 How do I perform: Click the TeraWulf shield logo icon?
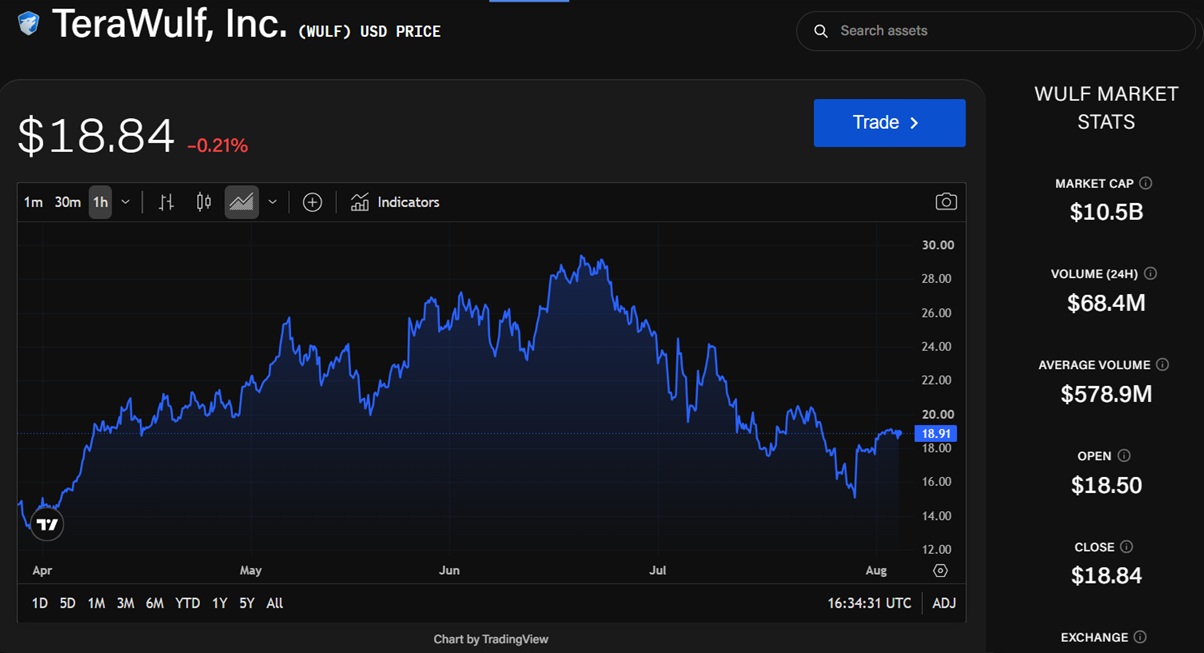pos(29,24)
